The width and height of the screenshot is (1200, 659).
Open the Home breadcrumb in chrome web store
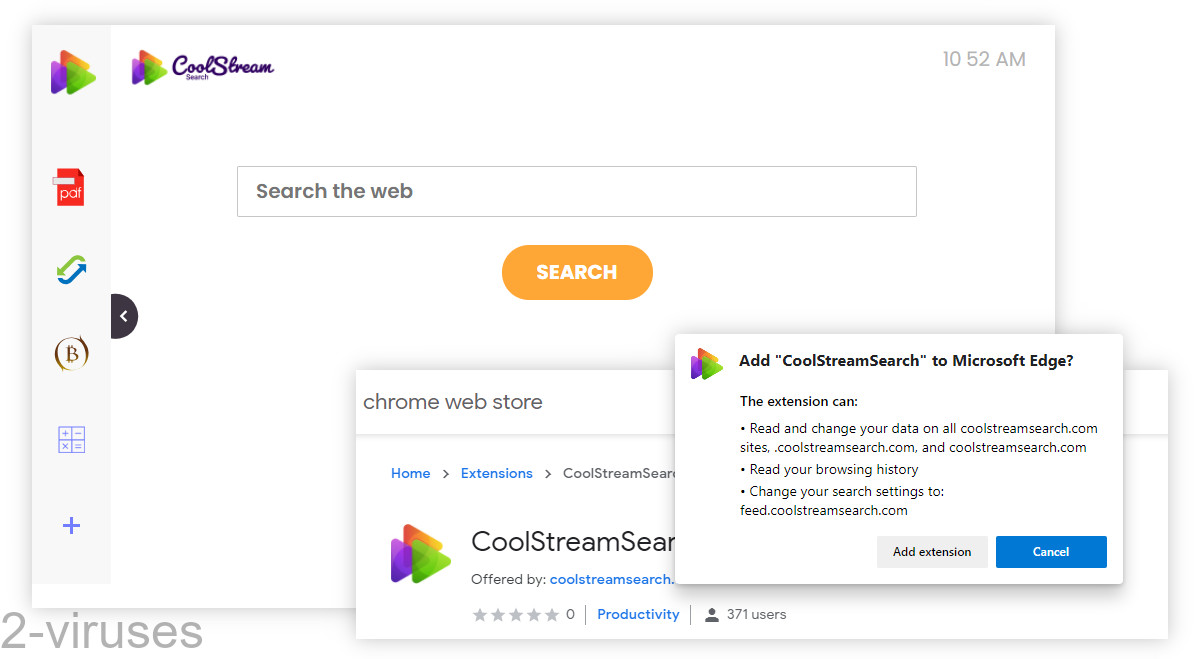pyautogui.click(x=410, y=472)
